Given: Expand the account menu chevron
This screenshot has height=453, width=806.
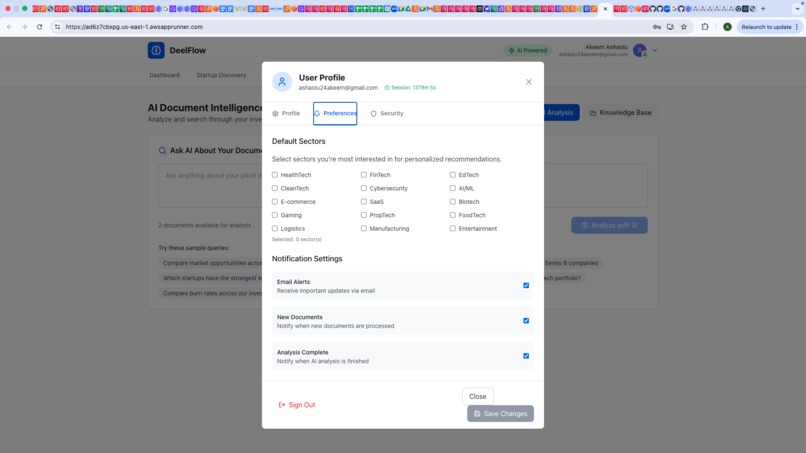Looking at the screenshot, I should [x=655, y=50].
